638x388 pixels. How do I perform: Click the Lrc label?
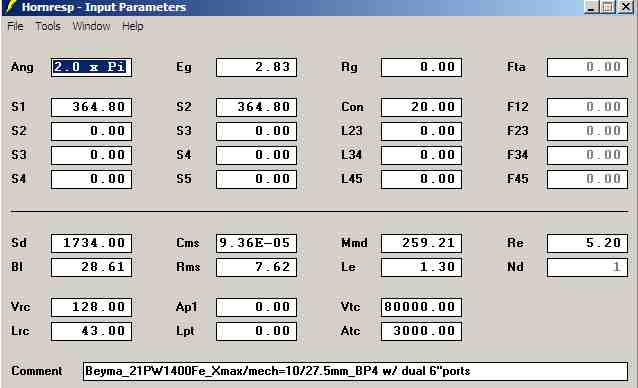click(20, 331)
